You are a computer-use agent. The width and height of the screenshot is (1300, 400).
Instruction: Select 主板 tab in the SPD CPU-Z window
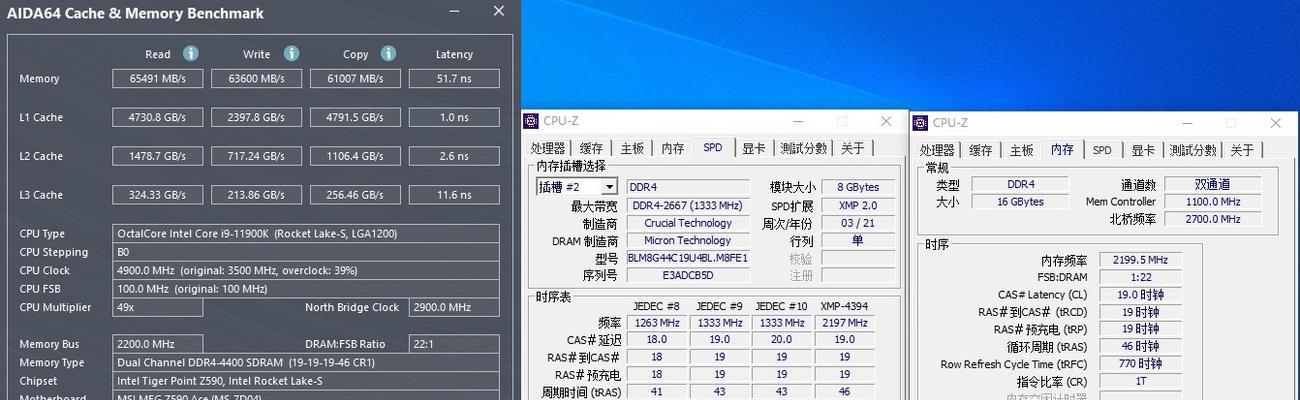(x=631, y=148)
